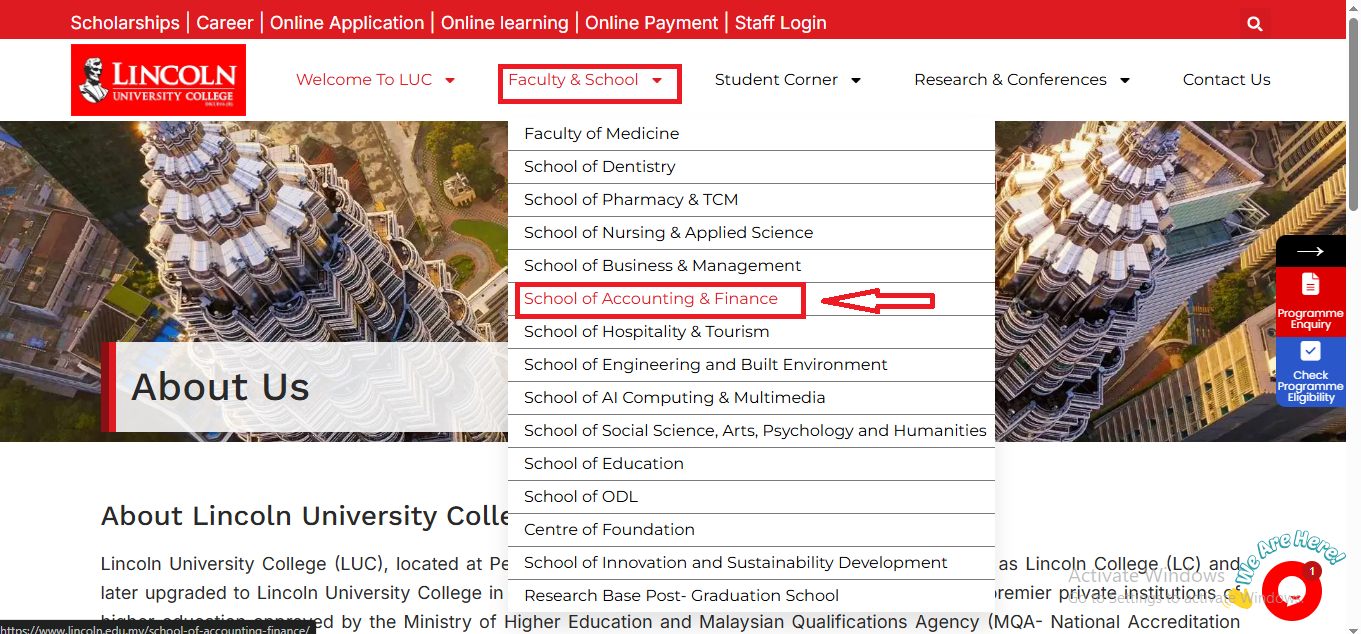Click the page vertical scrollbar
Screen dimensions: 1361x634
(x=1353, y=317)
